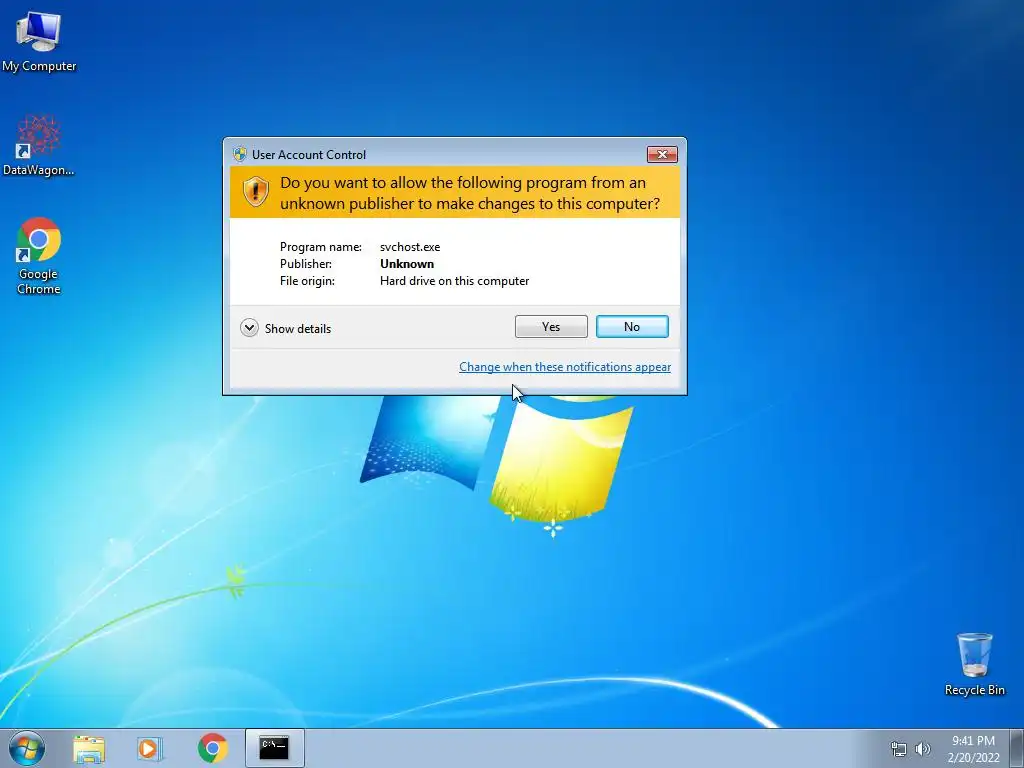Close the User Account Control dialog

(662, 154)
